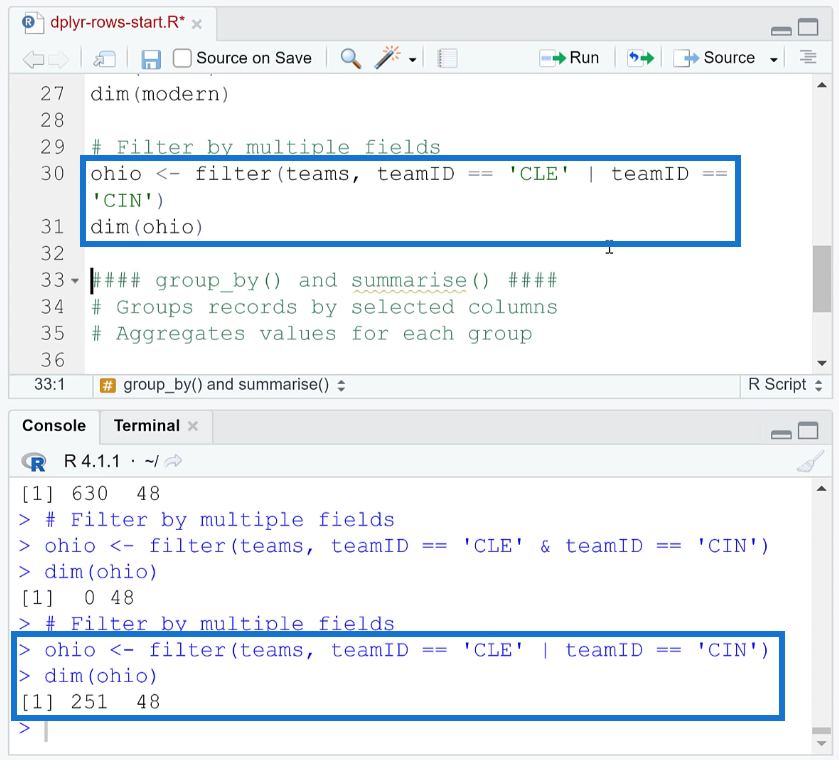Screen dimensions: 839x760
Task: Open the section navigator group_by() and summarise()
Action: coord(223,385)
